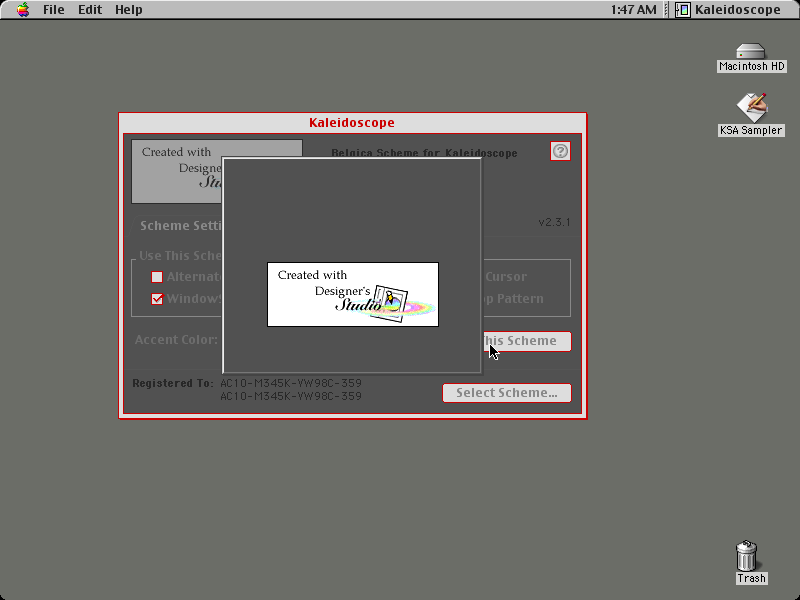Click the Select Scheme... button
This screenshot has width=800, height=600.
click(x=507, y=393)
